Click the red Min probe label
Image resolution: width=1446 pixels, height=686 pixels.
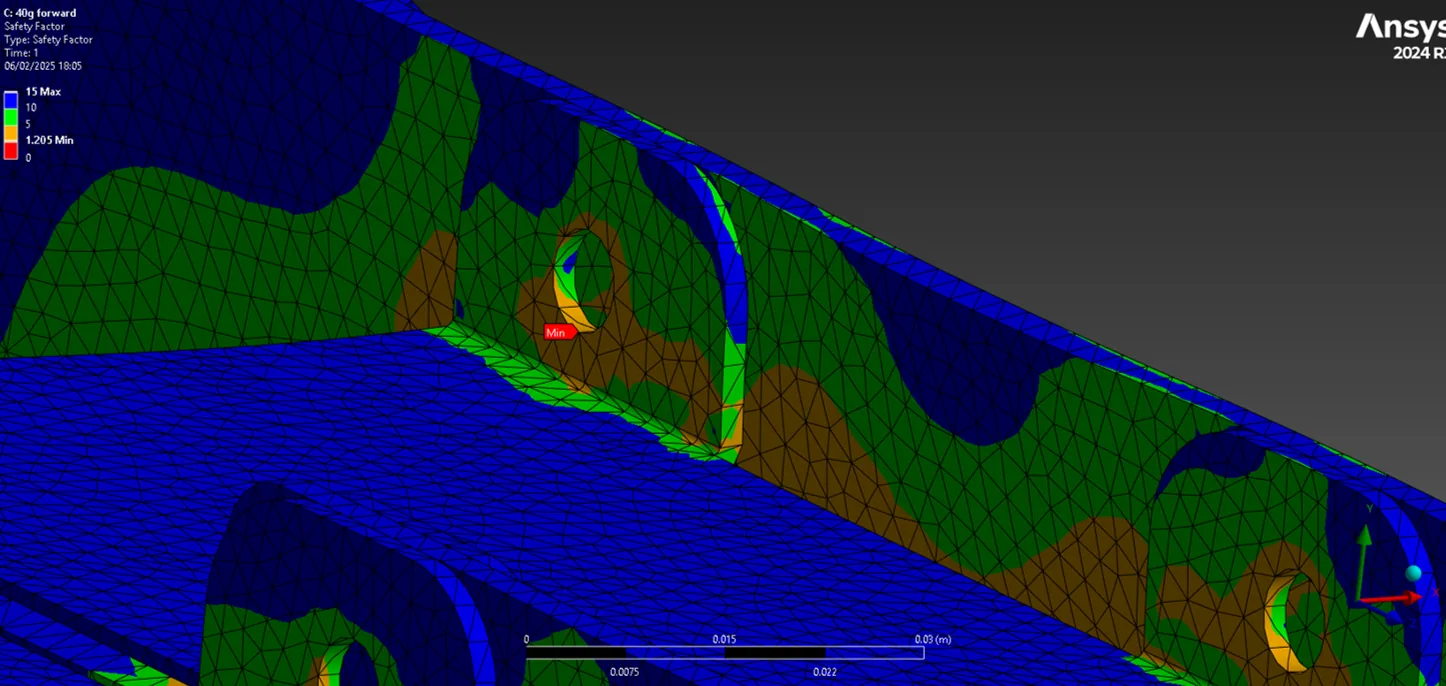point(558,332)
